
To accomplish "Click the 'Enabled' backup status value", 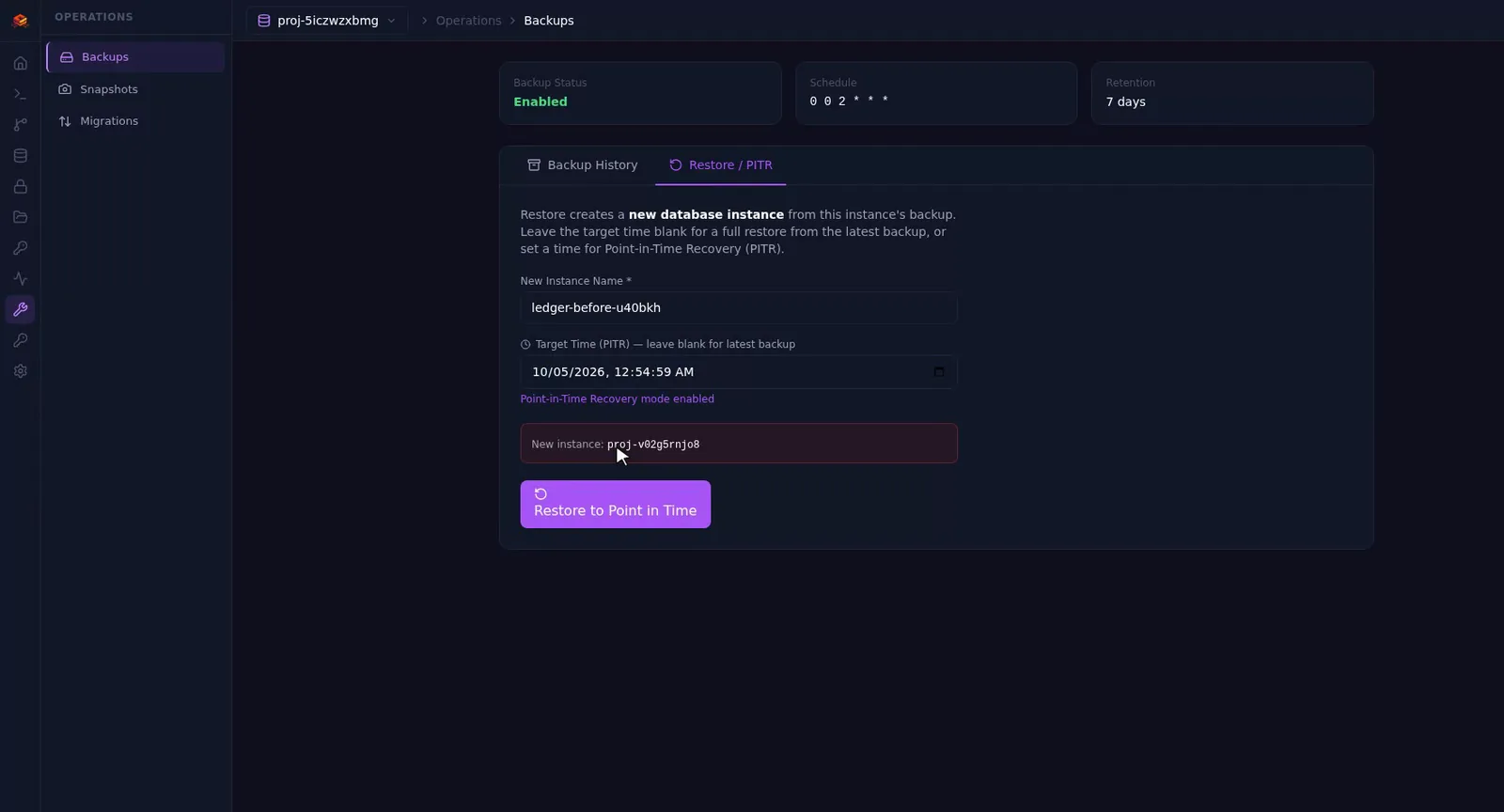I will (540, 101).
